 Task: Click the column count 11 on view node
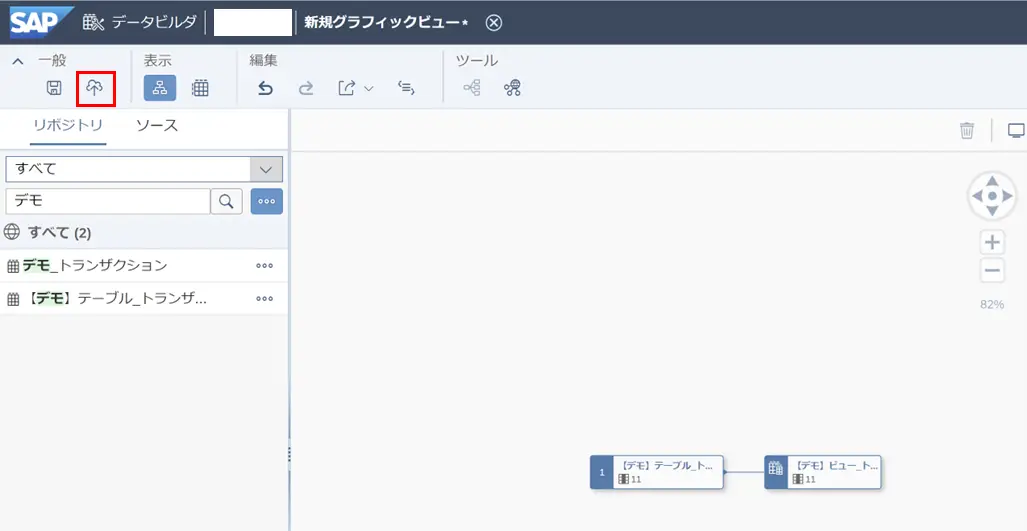(810, 479)
